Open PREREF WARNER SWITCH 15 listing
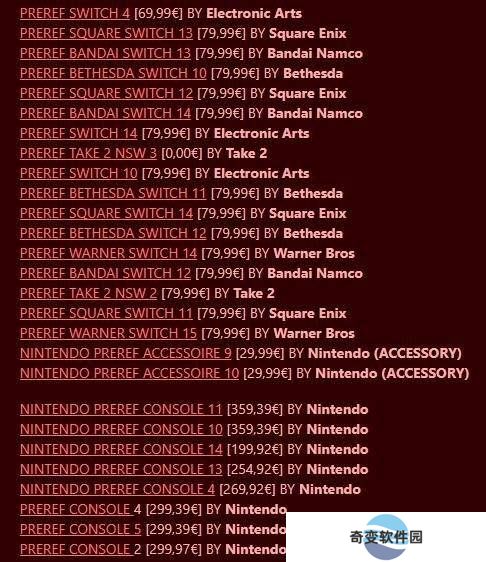Screen dimensions: 486x562 [108, 334]
